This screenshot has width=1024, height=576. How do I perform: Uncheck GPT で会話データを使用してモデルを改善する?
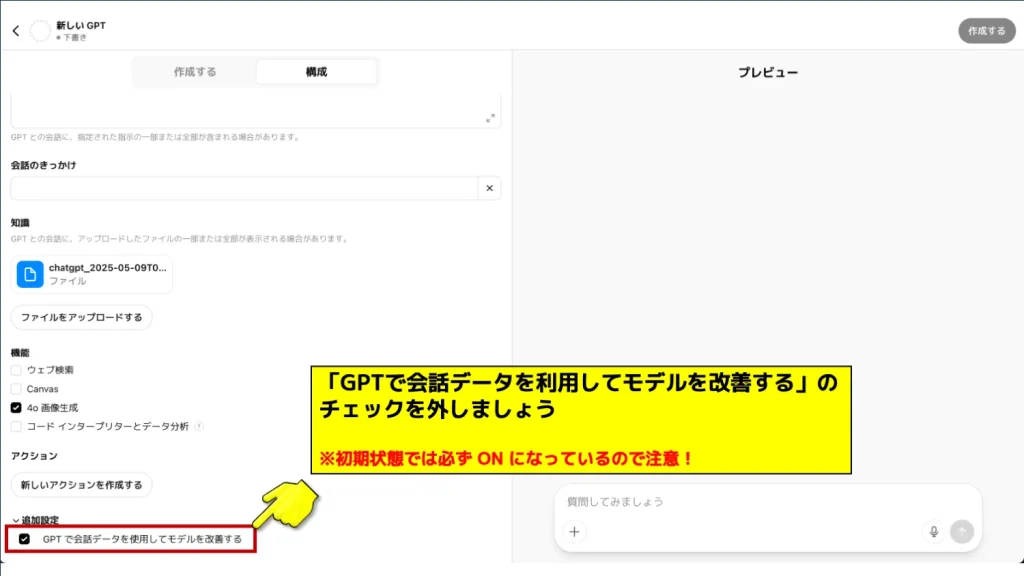24,539
